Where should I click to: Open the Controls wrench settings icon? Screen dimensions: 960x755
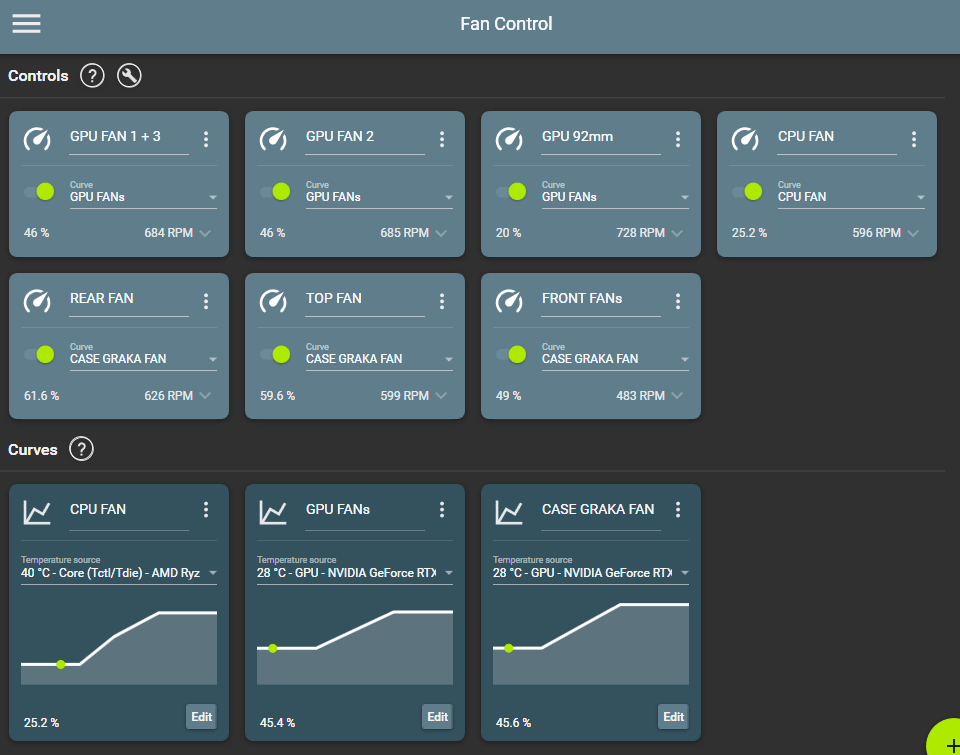tap(129, 76)
